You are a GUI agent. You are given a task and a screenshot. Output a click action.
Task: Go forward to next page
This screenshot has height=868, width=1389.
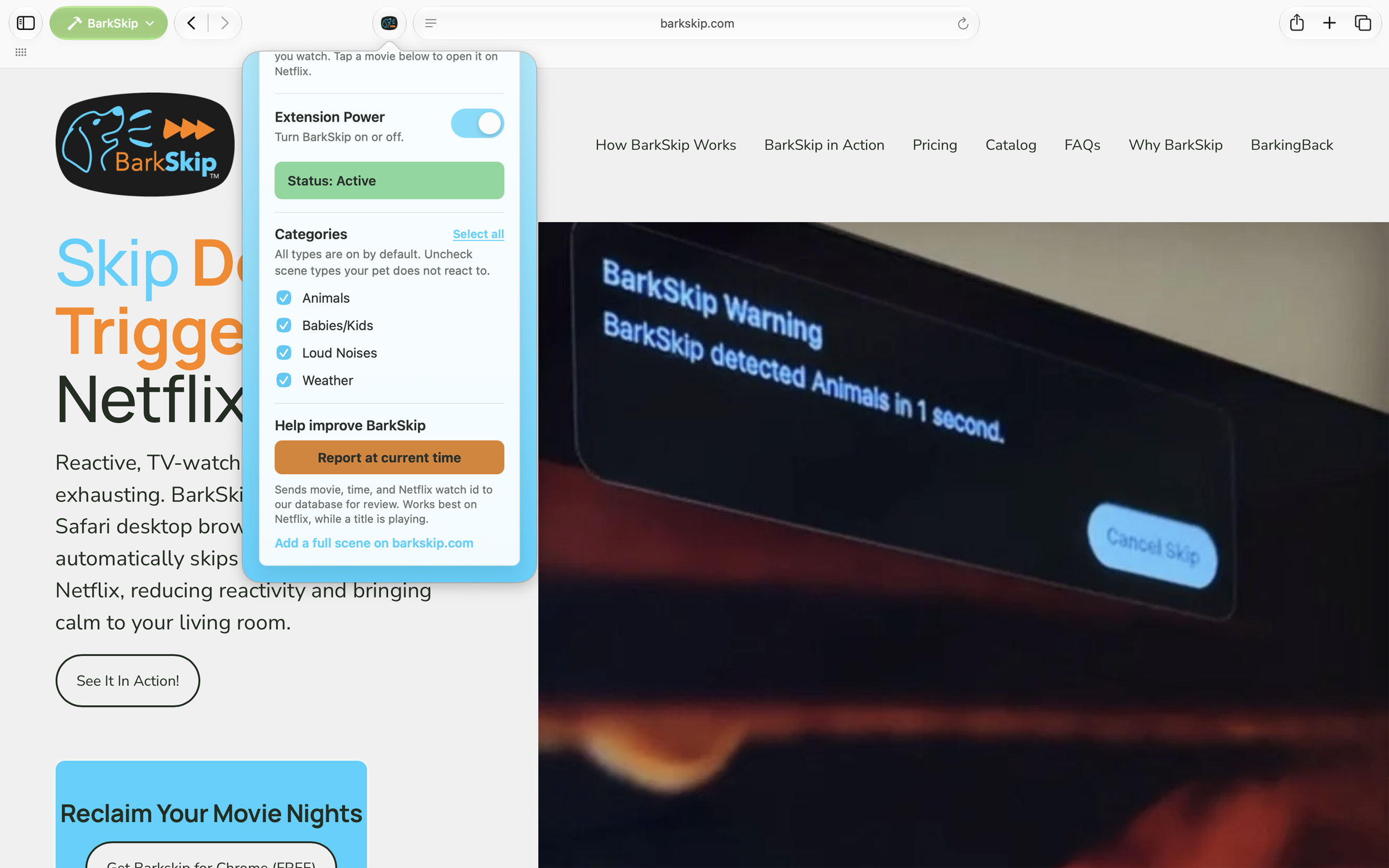click(224, 23)
